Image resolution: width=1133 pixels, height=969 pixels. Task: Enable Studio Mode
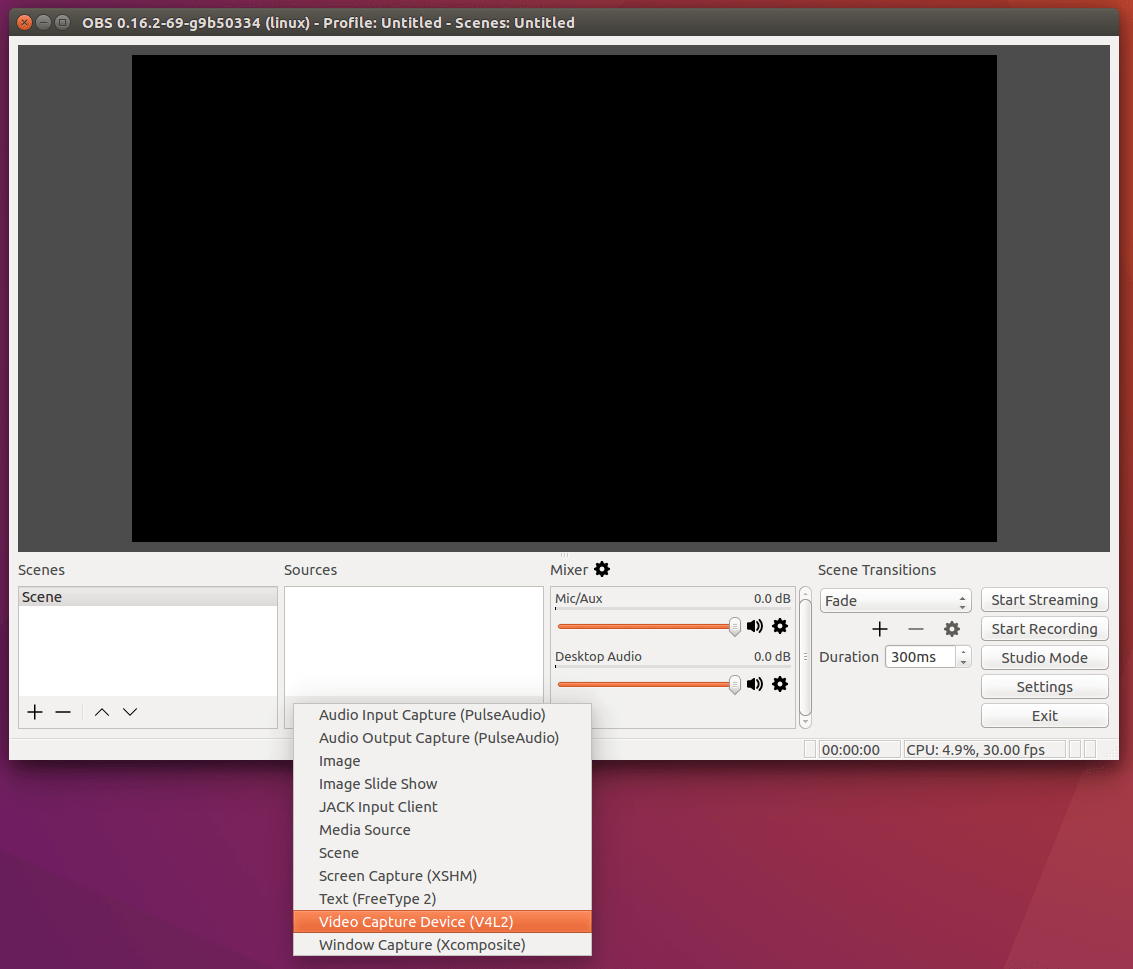point(1044,657)
